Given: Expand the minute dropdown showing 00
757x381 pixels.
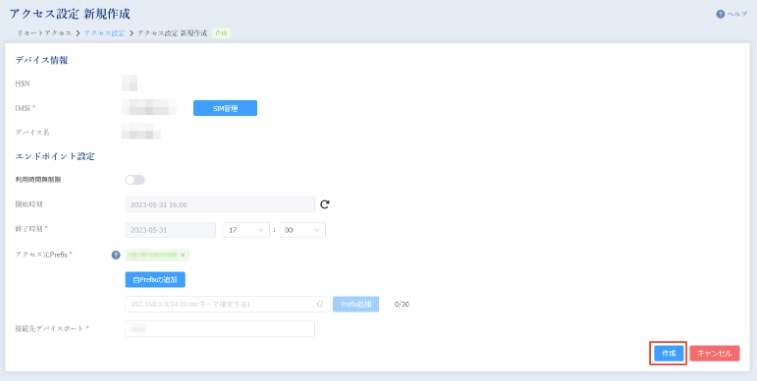Looking at the screenshot, I should coord(302,230).
